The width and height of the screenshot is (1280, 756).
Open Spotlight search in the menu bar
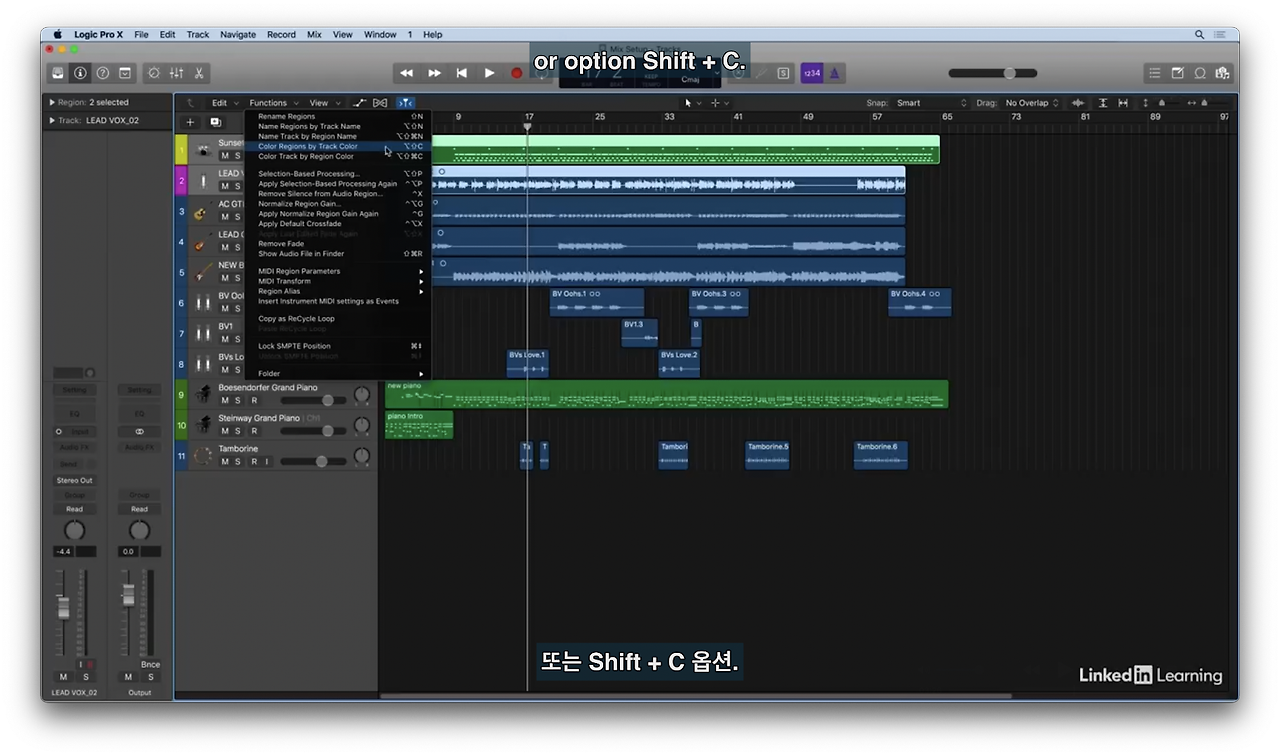click(1199, 34)
